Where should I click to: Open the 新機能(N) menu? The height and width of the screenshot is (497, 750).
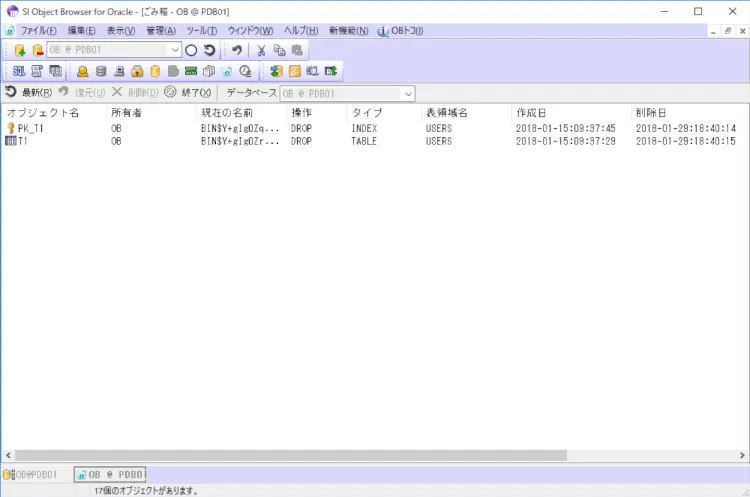(x=349, y=31)
